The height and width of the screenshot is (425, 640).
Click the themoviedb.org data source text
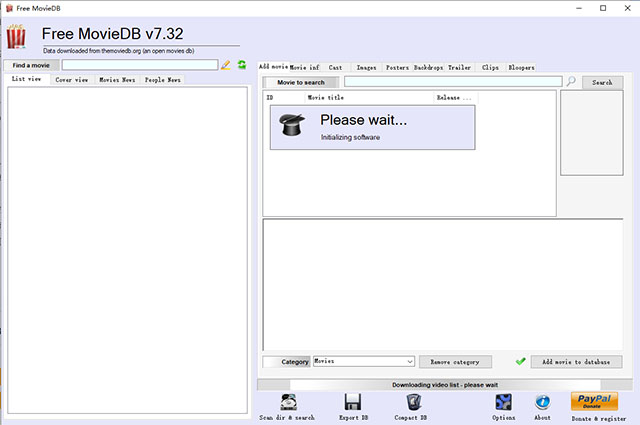coord(119,51)
